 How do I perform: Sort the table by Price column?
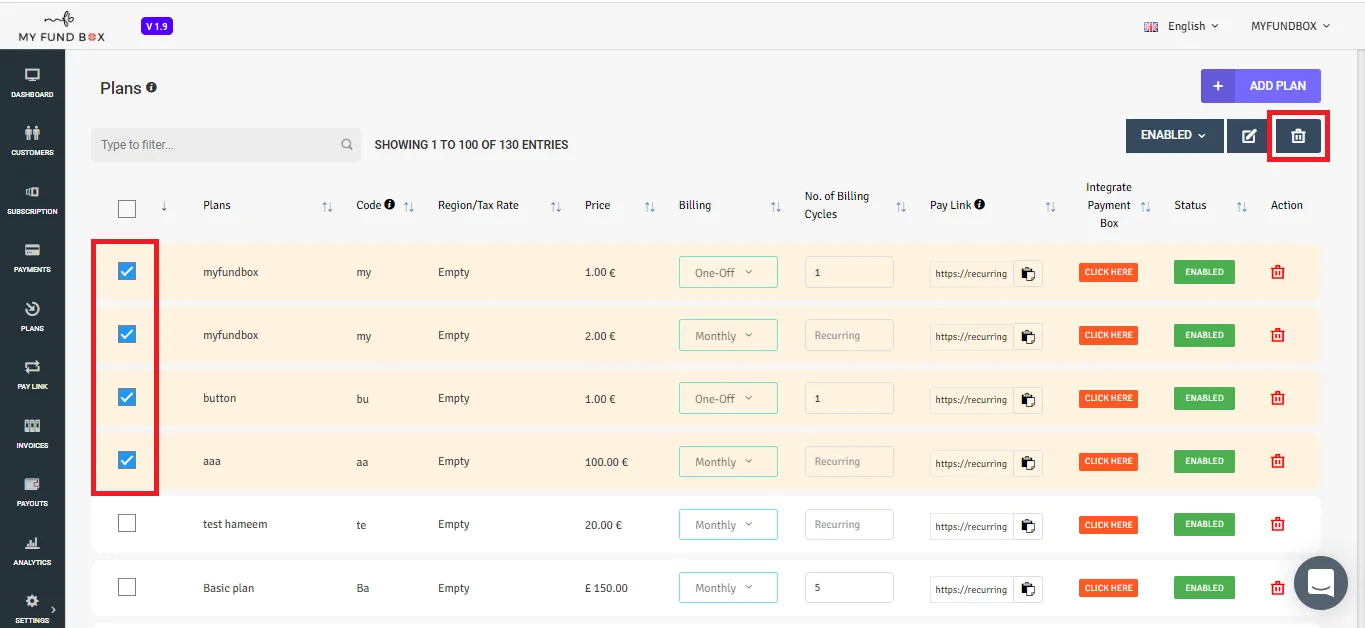[650, 206]
